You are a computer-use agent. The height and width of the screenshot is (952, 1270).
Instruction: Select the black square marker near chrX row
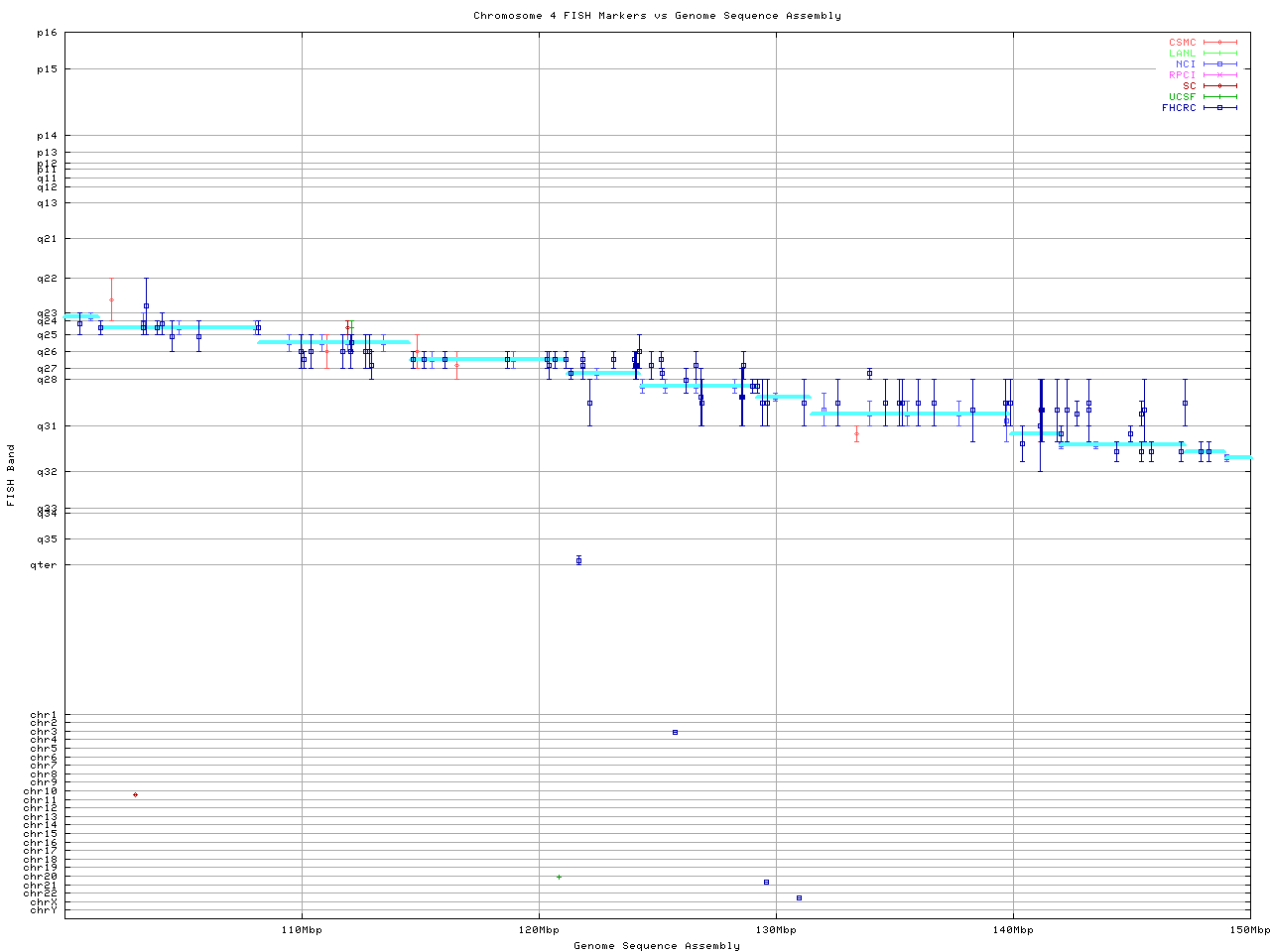click(x=799, y=897)
